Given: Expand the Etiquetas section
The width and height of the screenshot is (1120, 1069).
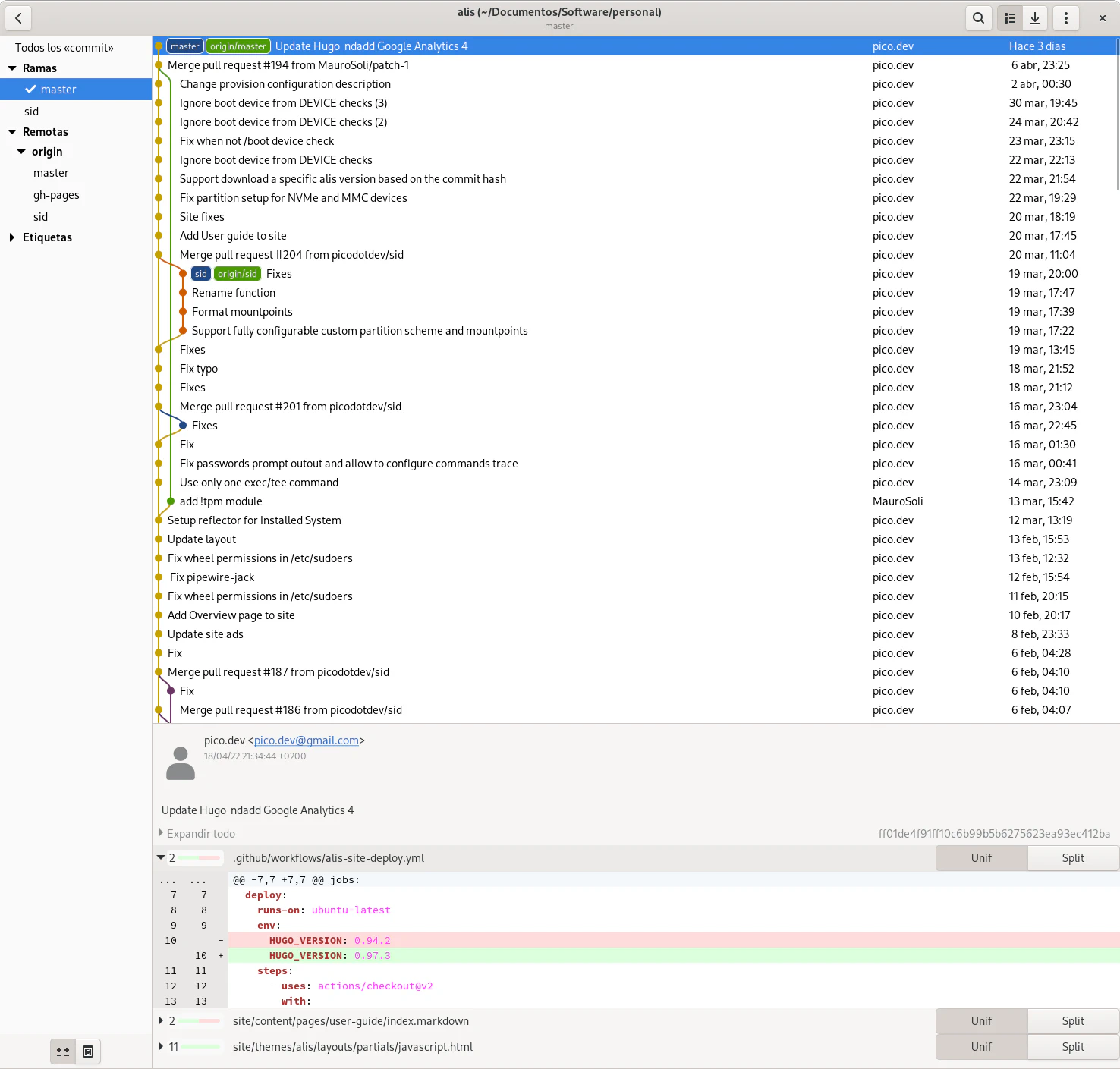Looking at the screenshot, I should 12,237.
